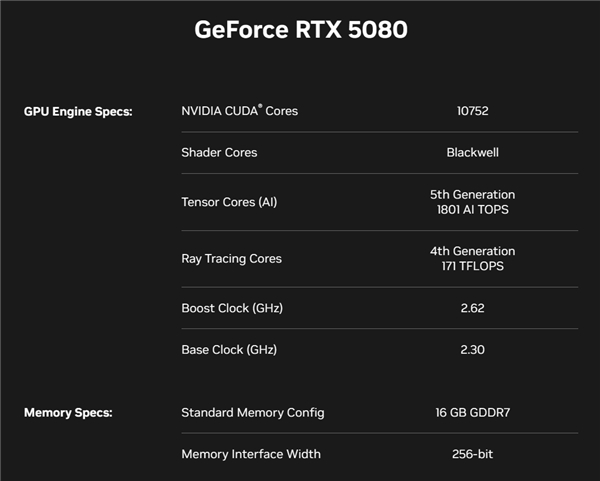Click the Blackwell value
This screenshot has width=600, height=481.
[x=473, y=152]
